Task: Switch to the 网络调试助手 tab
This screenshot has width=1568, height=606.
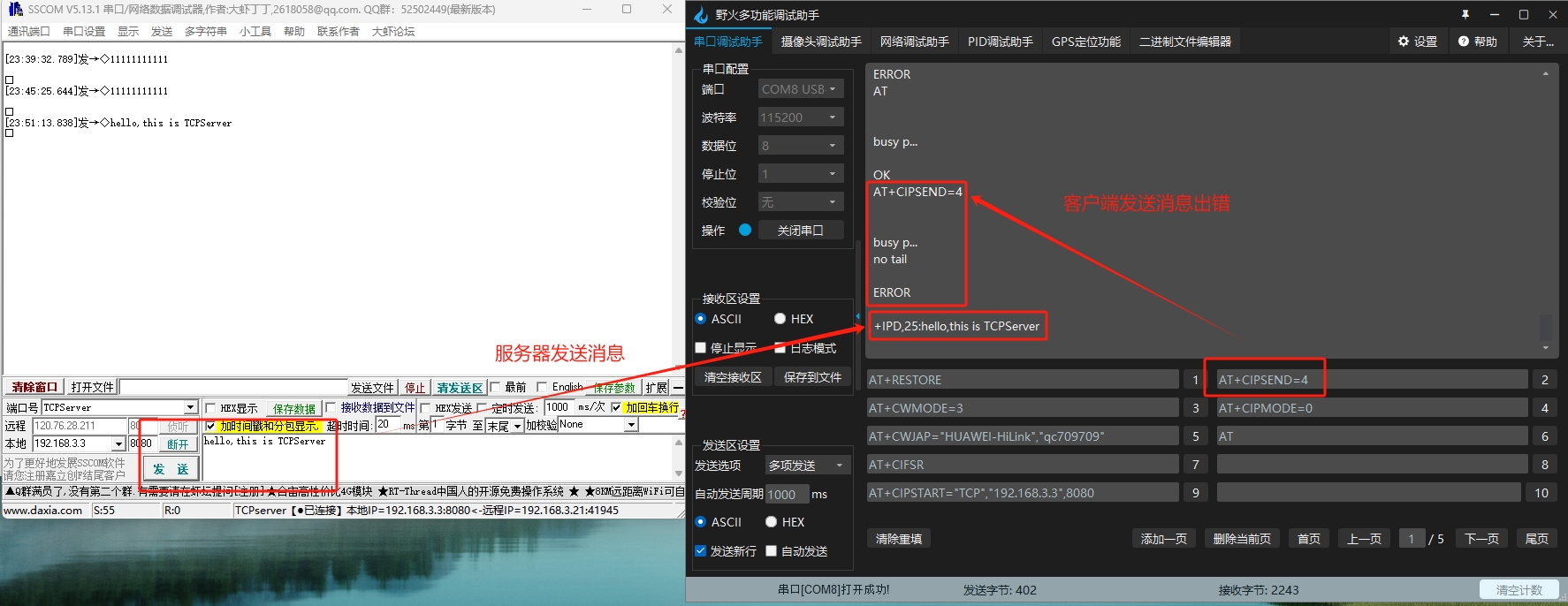Action: 914,42
